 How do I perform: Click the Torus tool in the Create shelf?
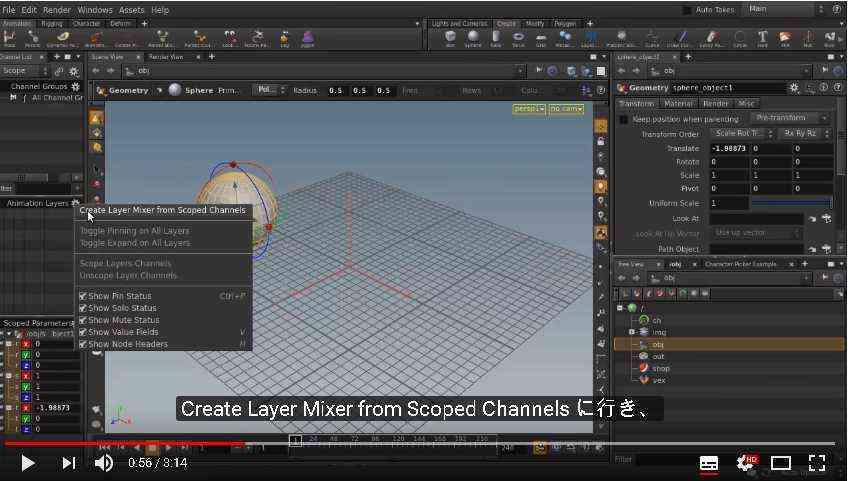click(x=518, y=37)
